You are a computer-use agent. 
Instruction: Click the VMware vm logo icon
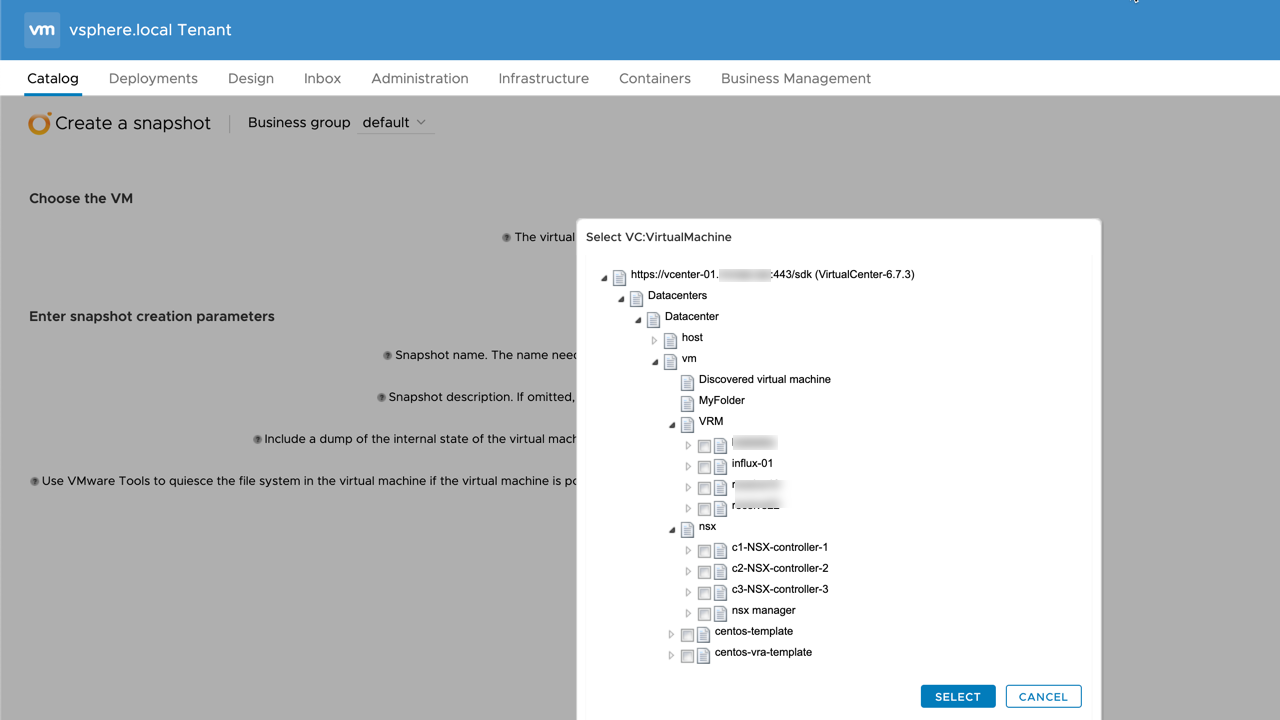coord(42,30)
